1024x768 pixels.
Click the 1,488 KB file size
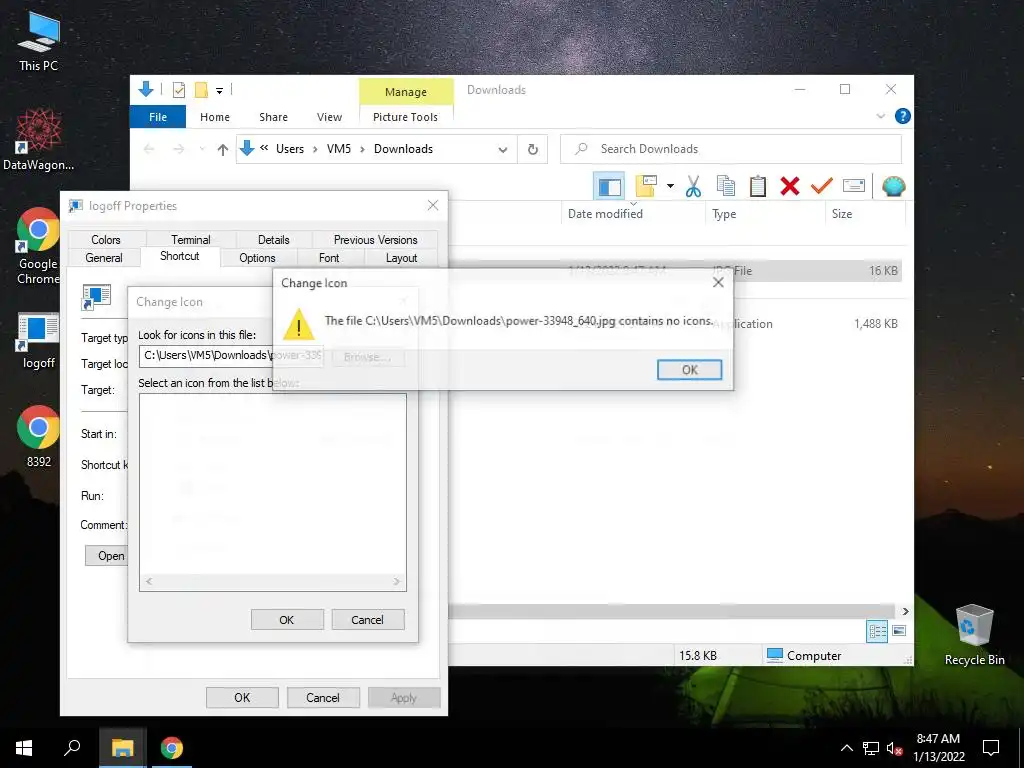click(x=876, y=324)
